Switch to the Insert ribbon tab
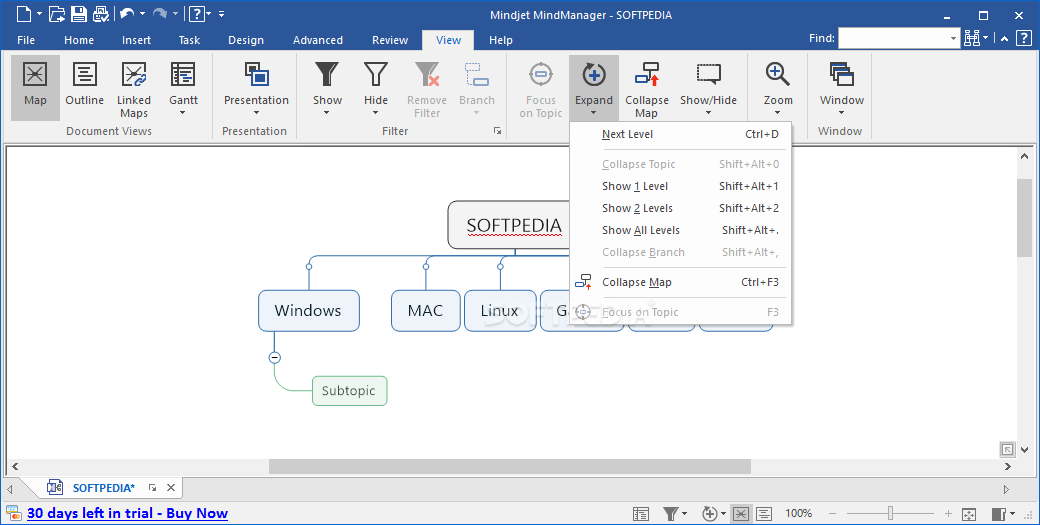Screen dimensions: 1040x525 136,40
